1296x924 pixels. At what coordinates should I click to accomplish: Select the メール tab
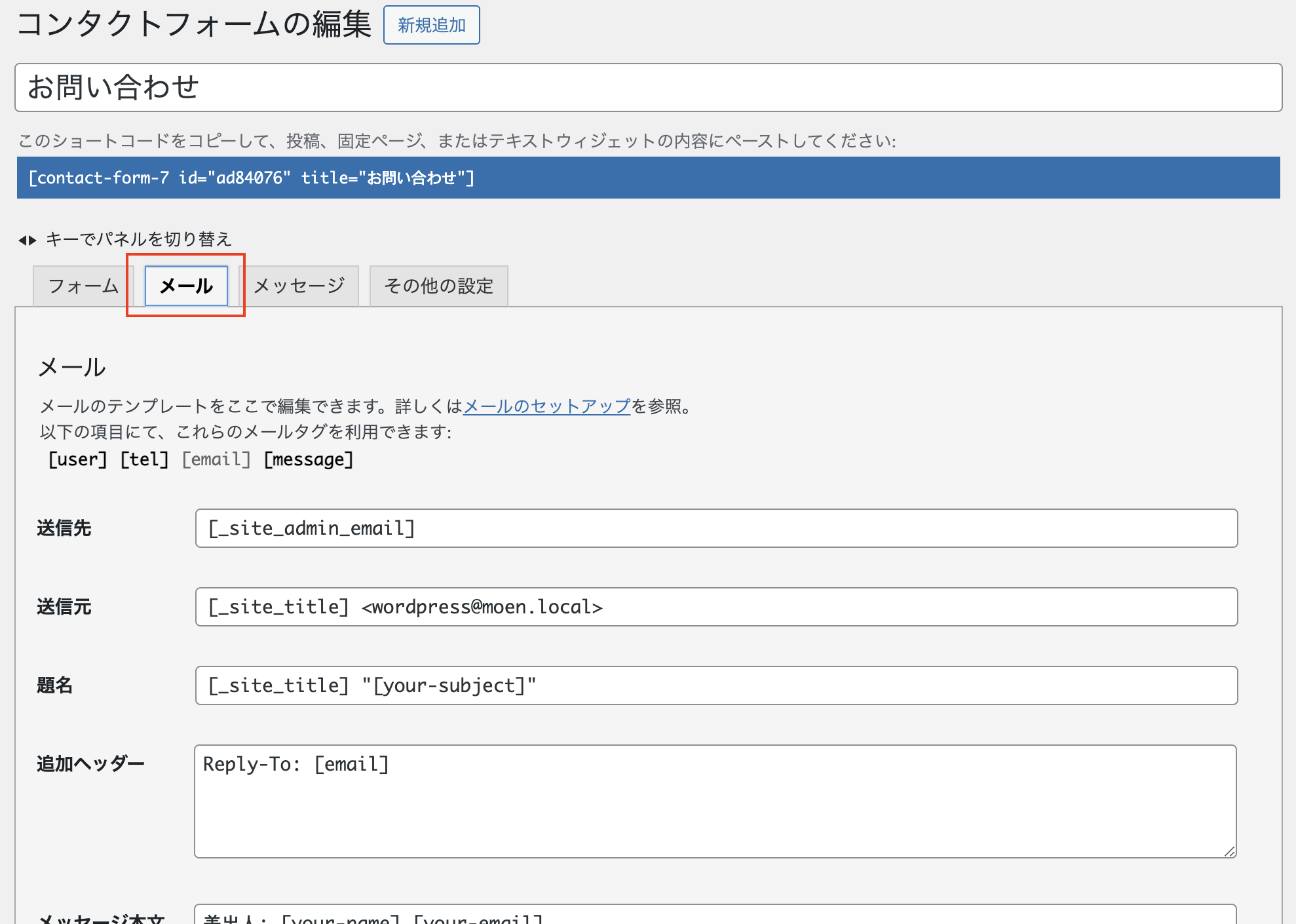pos(186,286)
